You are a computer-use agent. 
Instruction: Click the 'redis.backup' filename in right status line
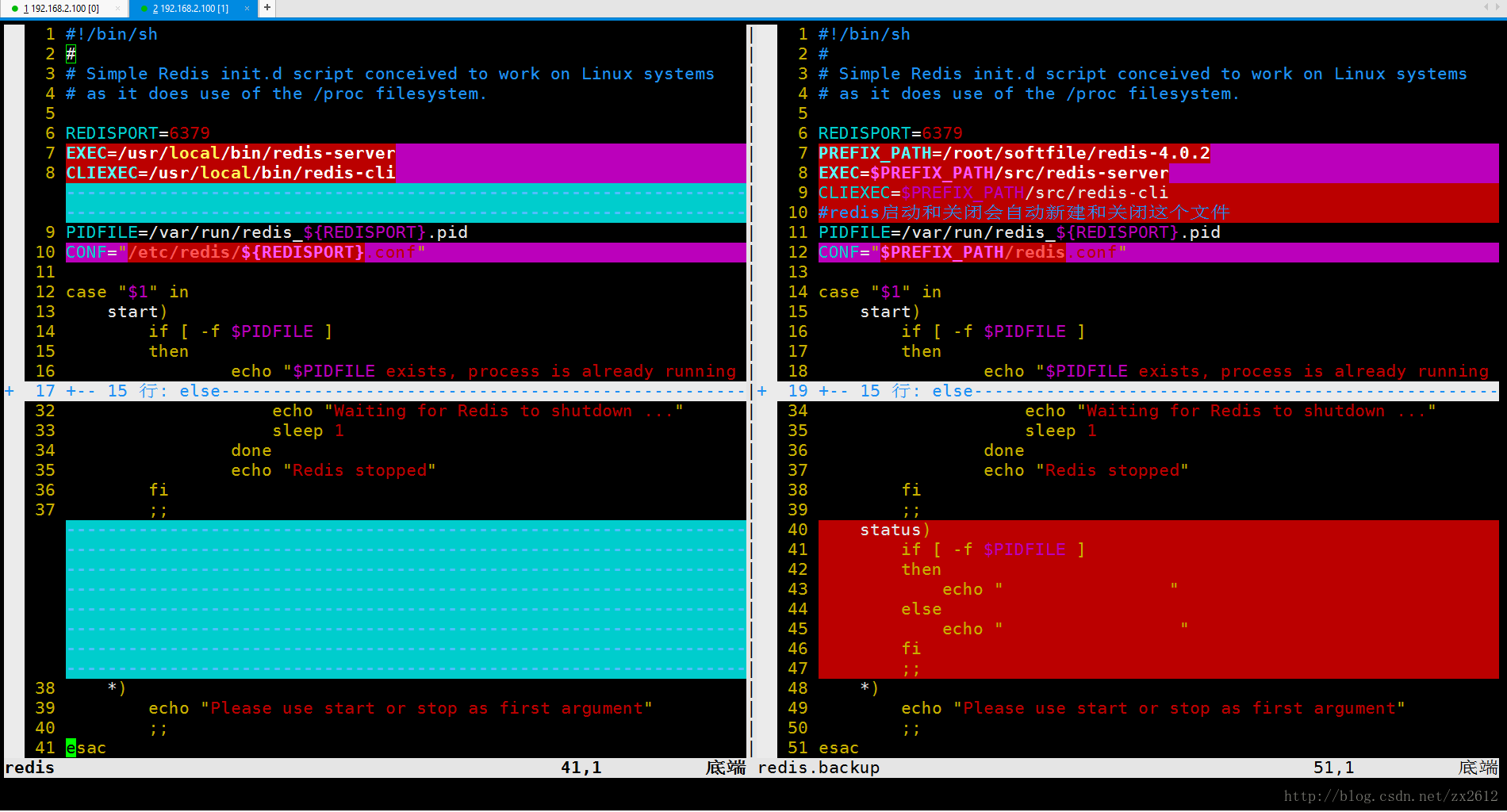point(819,768)
